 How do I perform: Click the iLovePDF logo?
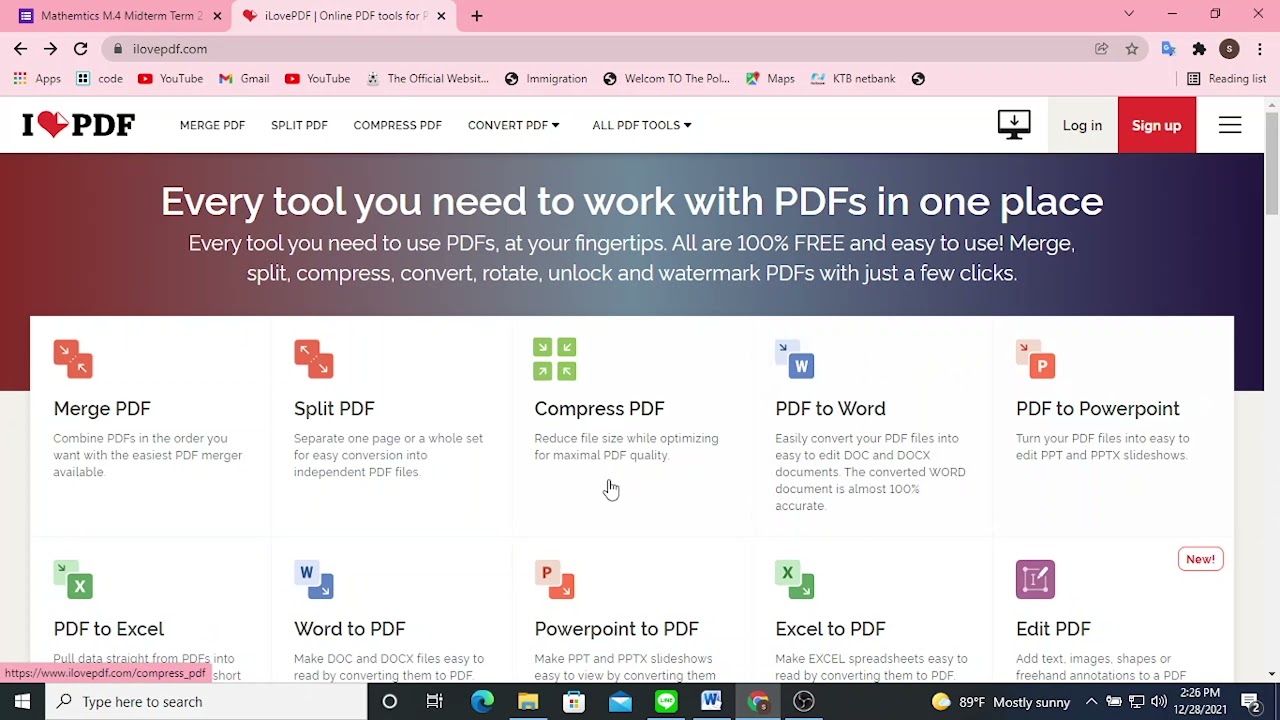pos(78,125)
